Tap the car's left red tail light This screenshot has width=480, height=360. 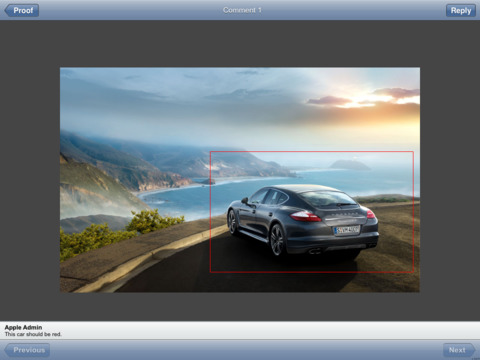click(x=305, y=217)
